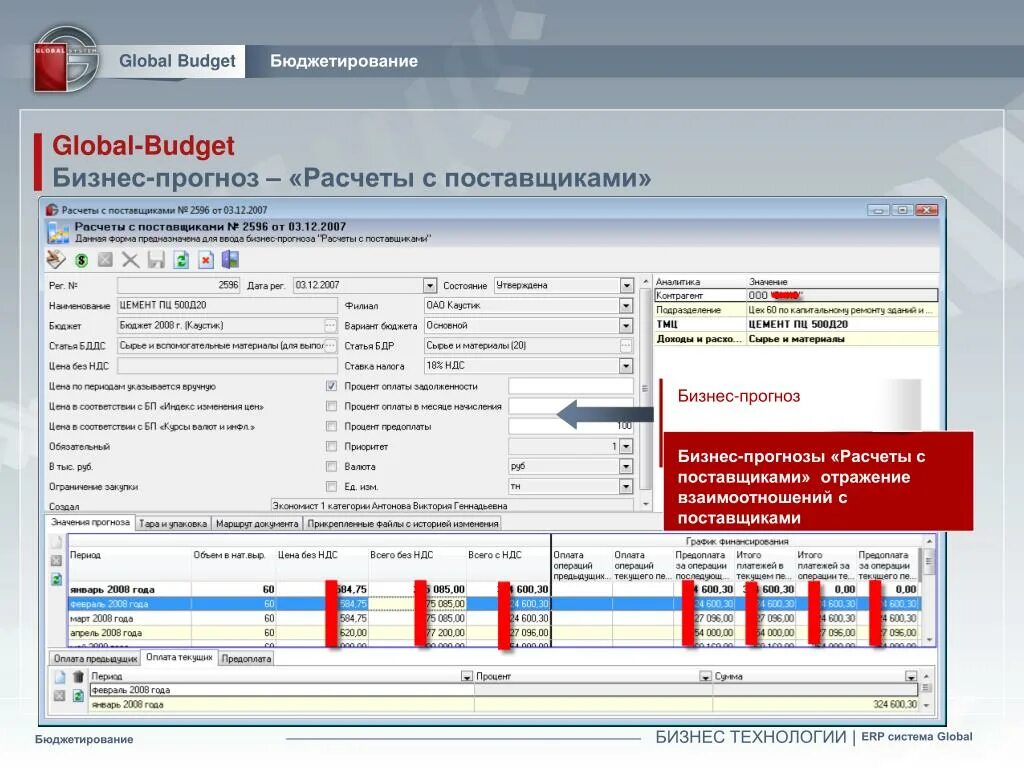The image size is (1024, 768).
Task: Click the floppy disk save icon
Action: (x=156, y=261)
